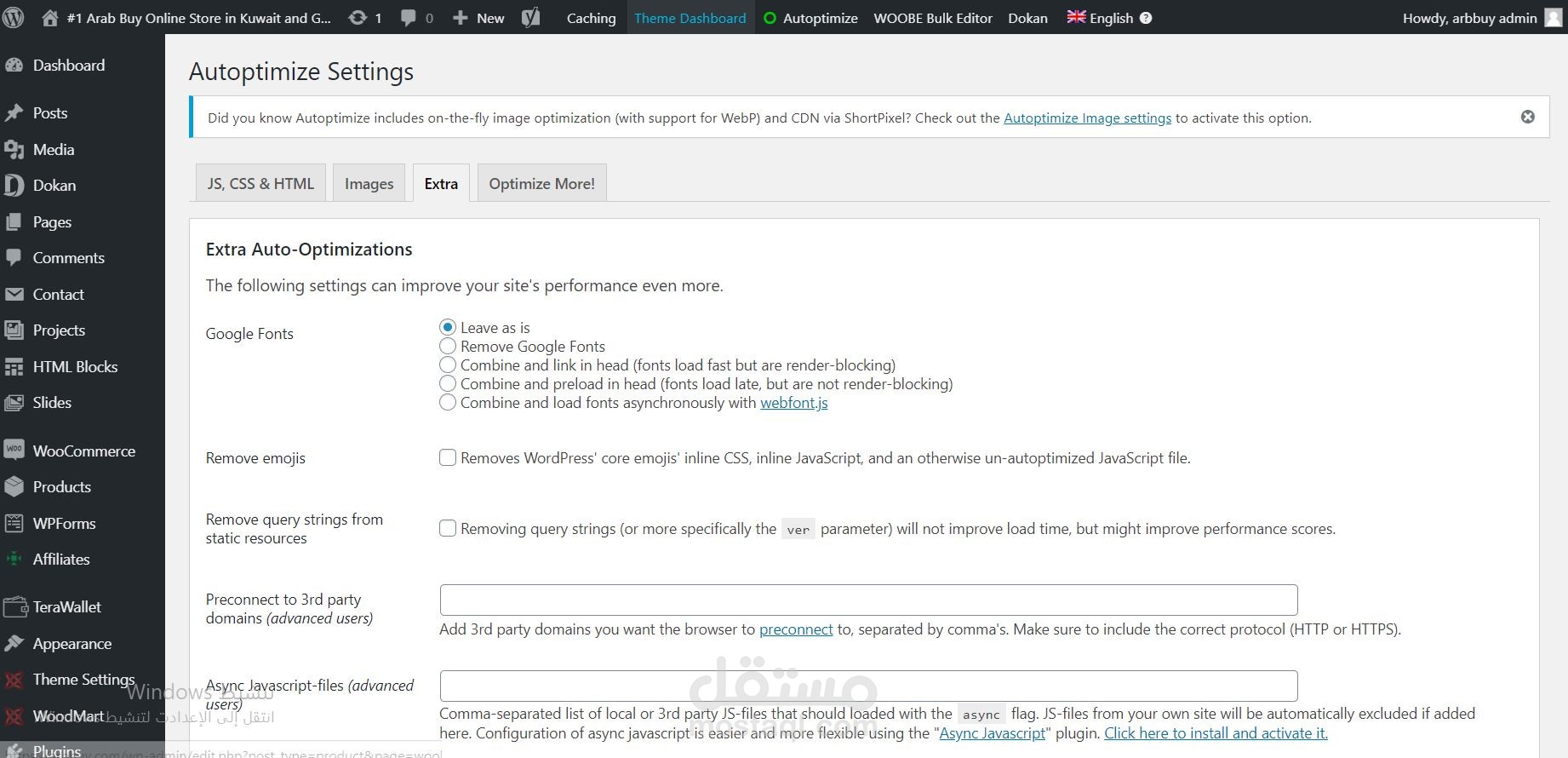Open Theme Dashboard in admin bar
The width and height of the screenshot is (1568, 758).
(690, 18)
